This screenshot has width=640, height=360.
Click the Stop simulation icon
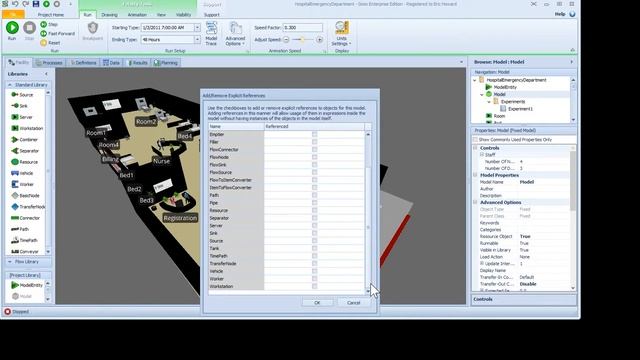coord(29,28)
